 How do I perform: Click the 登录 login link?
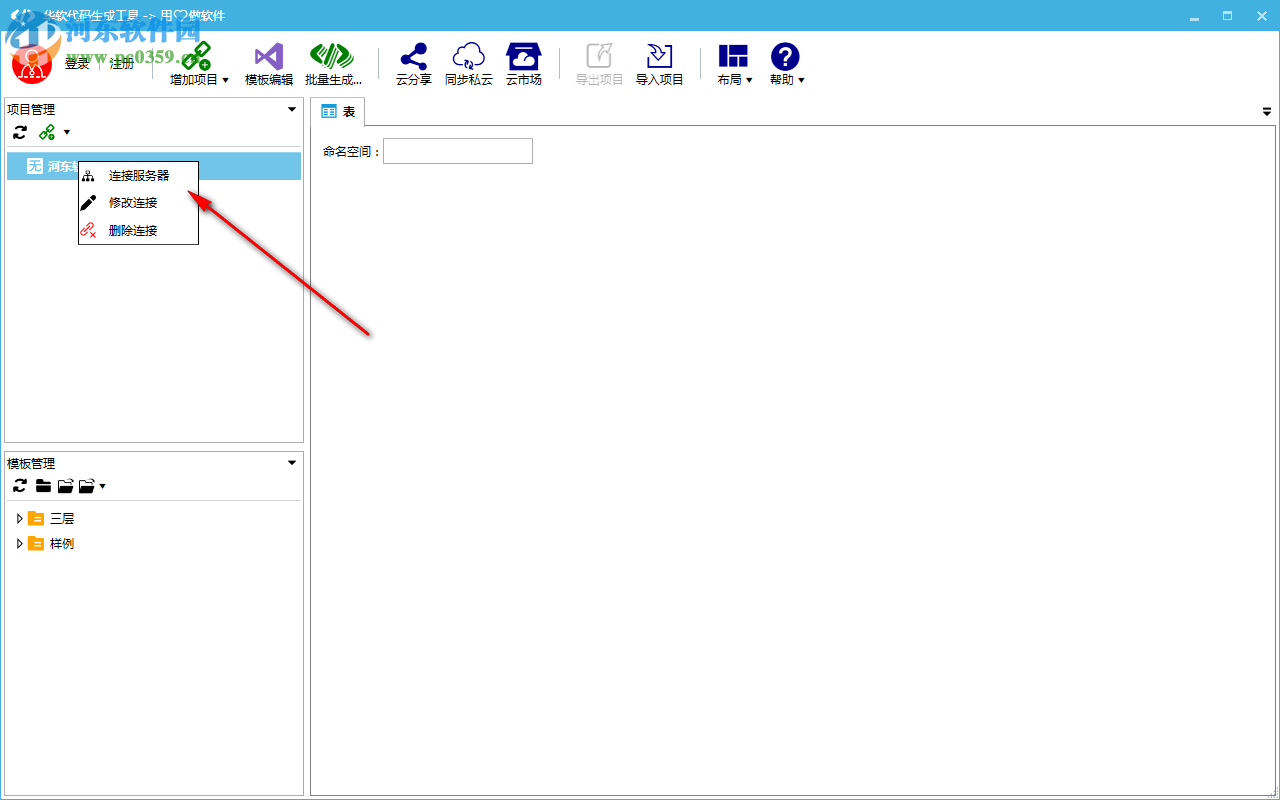pos(77,63)
